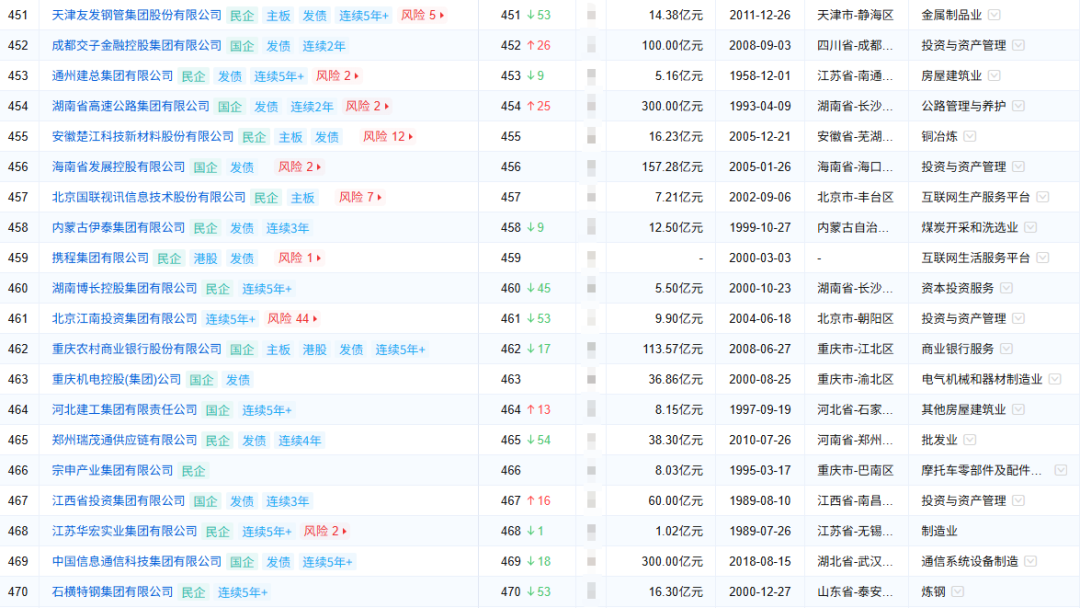The height and width of the screenshot is (608, 1080).
Task: Open 中国信息通信科技集团有限公司 link
Action: [x=137, y=561]
